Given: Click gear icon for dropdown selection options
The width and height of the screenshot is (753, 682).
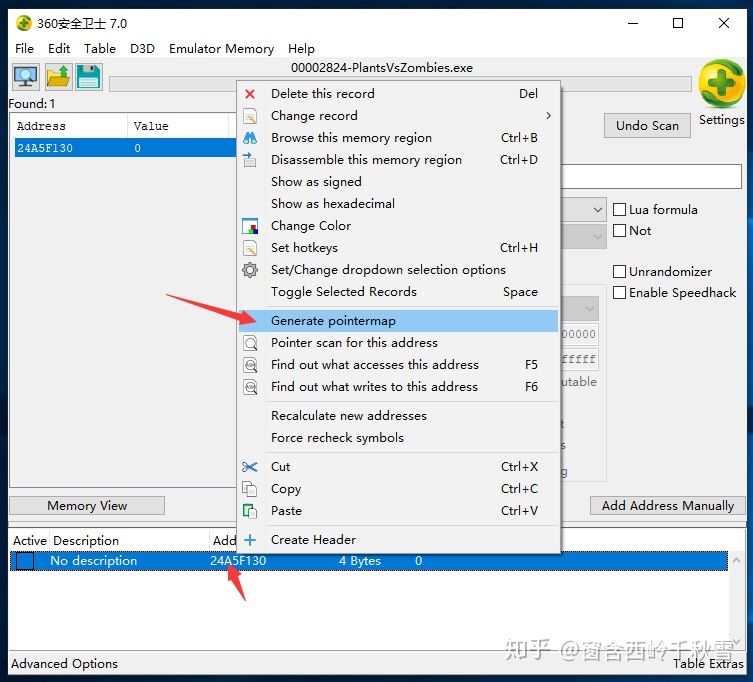Looking at the screenshot, I should point(250,270).
